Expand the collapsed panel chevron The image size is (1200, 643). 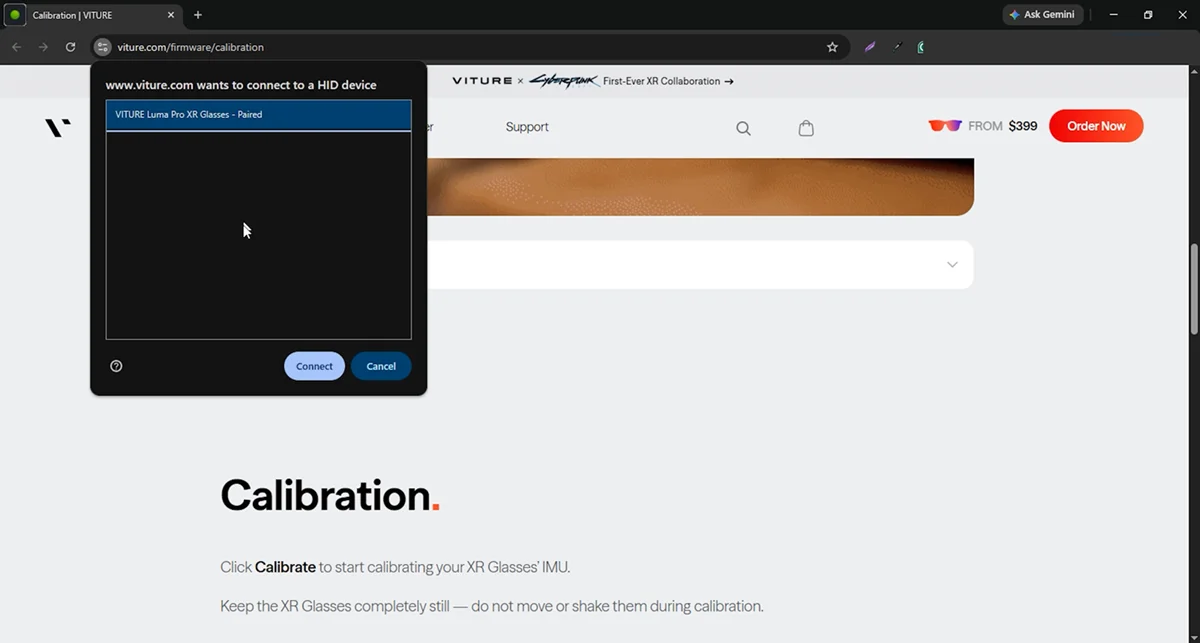point(952,265)
